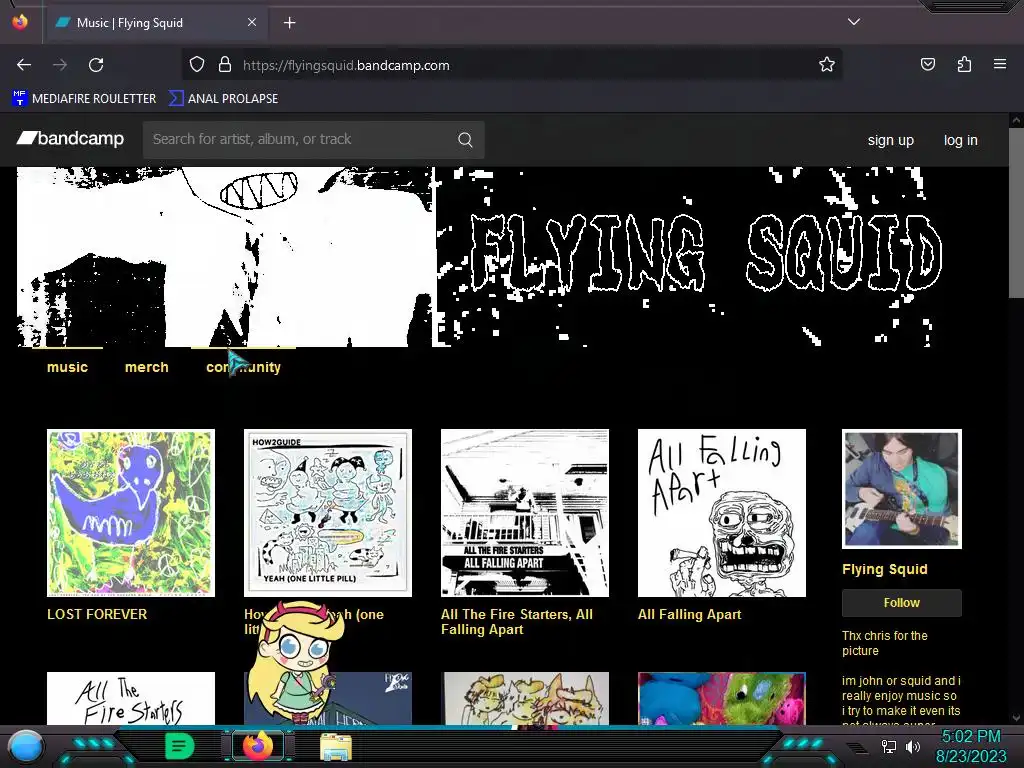The image size is (1024, 768).
Task: Click the network tray icon
Action: click(x=889, y=746)
